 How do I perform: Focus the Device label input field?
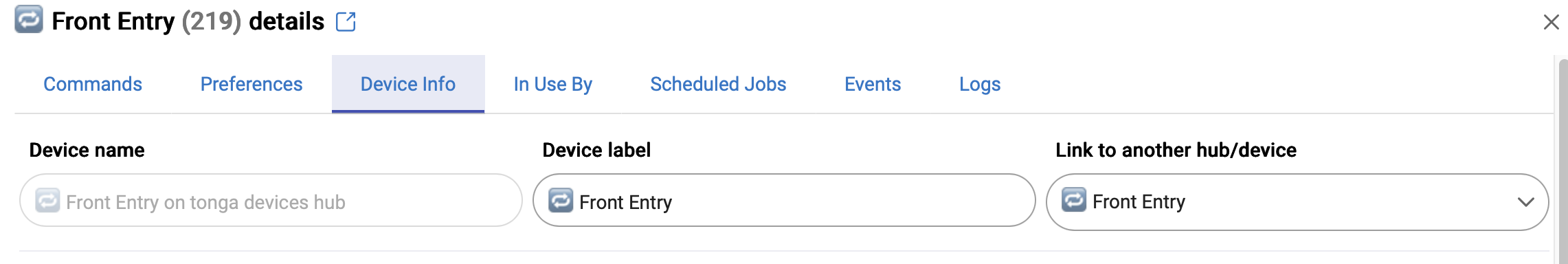point(784,200)
